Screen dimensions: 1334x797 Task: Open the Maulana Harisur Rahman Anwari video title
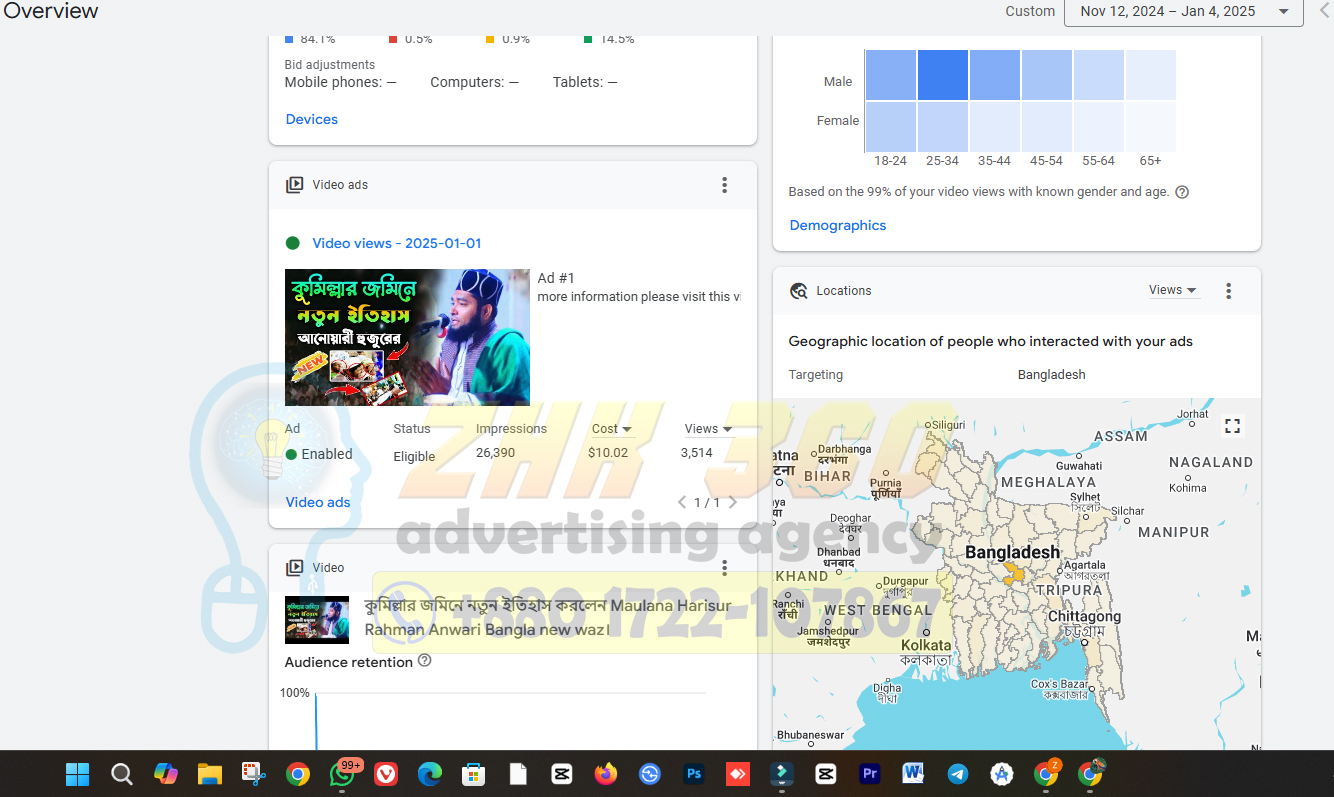pyautogui.click(x=548, y=618)
